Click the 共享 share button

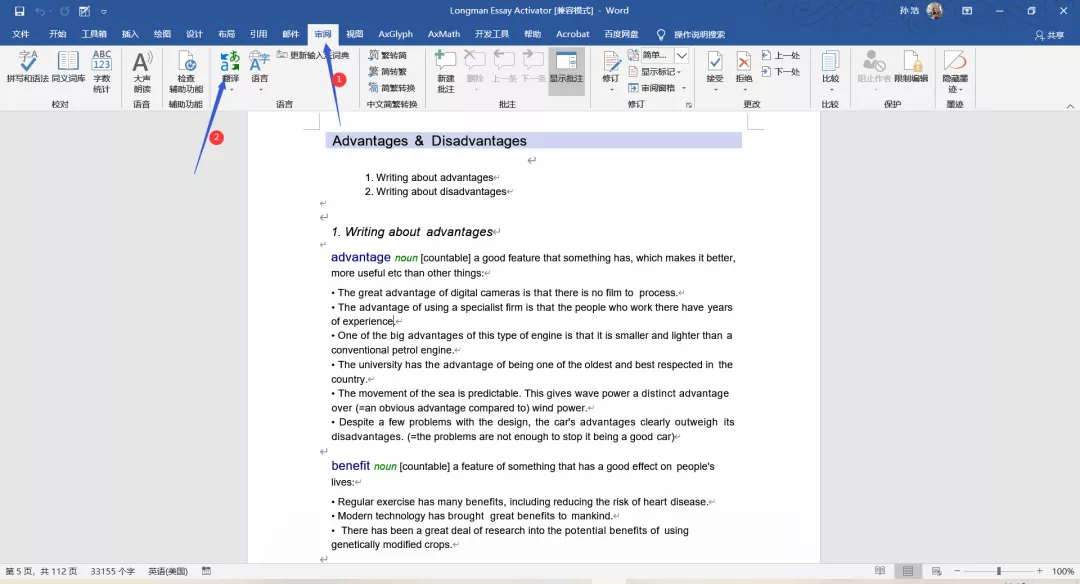[x=1049, y=35]
